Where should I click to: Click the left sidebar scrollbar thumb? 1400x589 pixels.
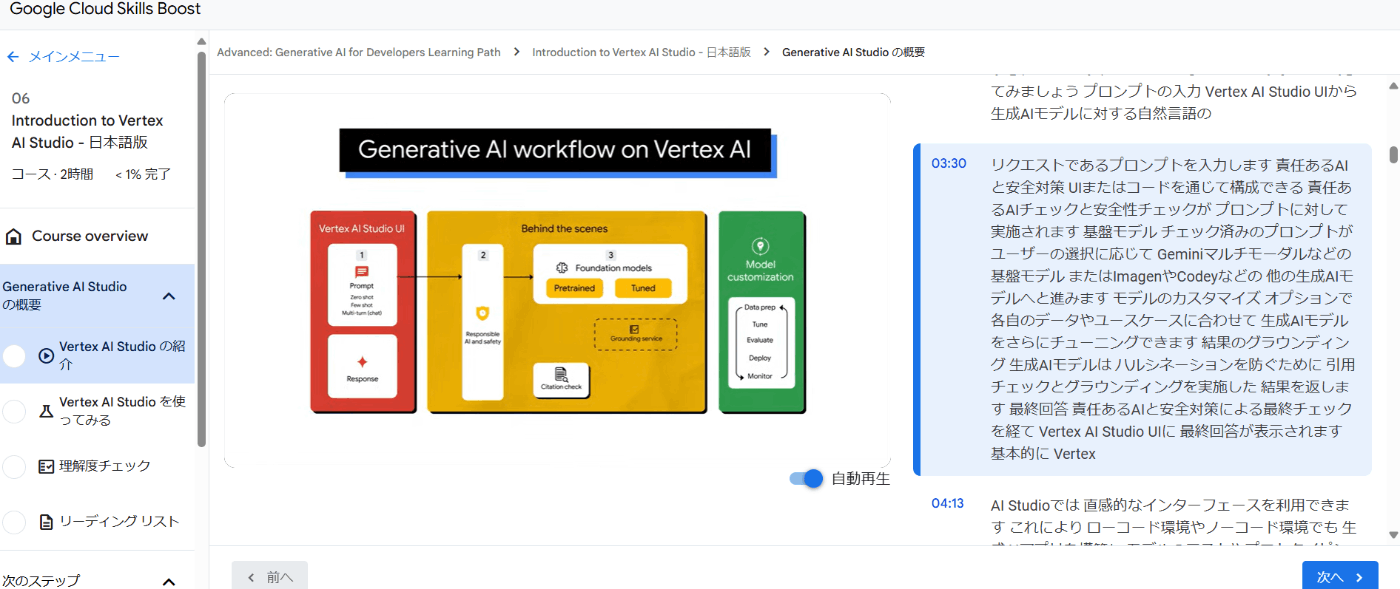202,247
